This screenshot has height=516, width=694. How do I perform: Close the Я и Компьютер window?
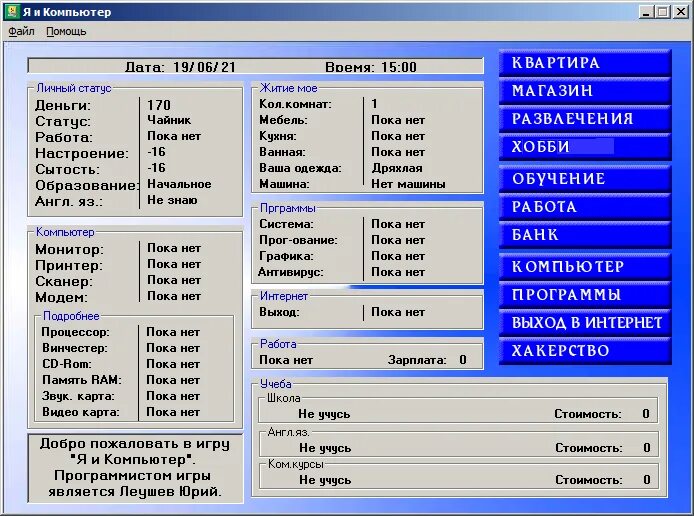681,12
